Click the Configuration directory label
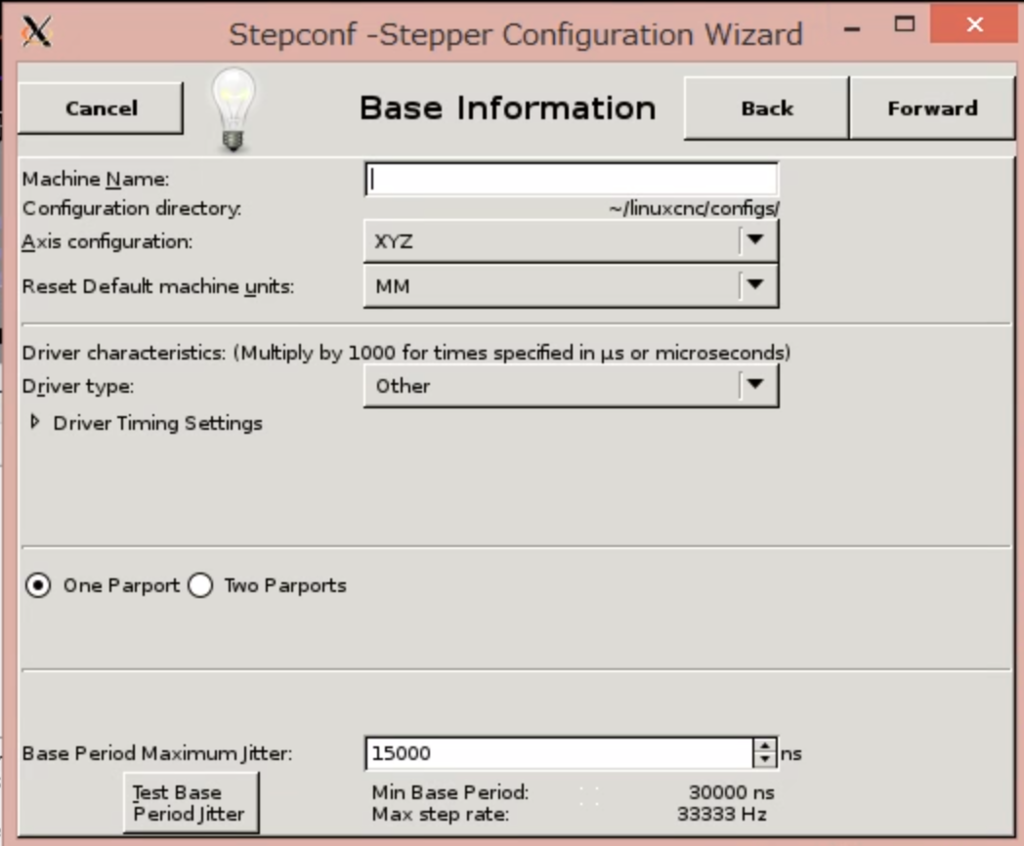Viewport: 1024px width, 846px height. point(131,208)
